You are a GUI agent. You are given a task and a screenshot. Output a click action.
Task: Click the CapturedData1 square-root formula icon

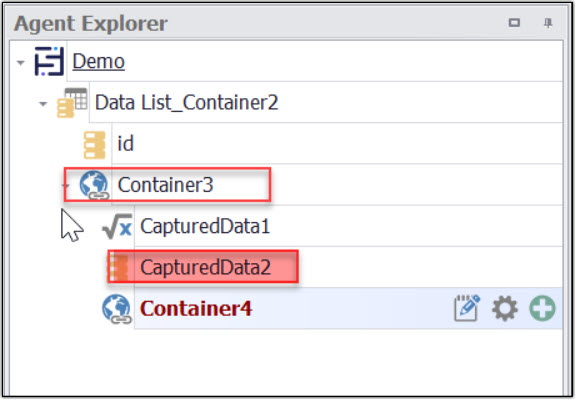(117, 226)
